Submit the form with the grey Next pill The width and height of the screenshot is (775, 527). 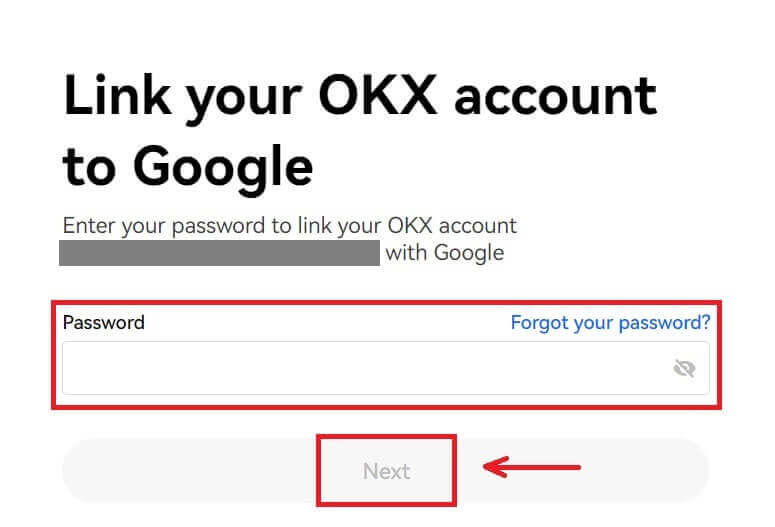click(386, 471)
